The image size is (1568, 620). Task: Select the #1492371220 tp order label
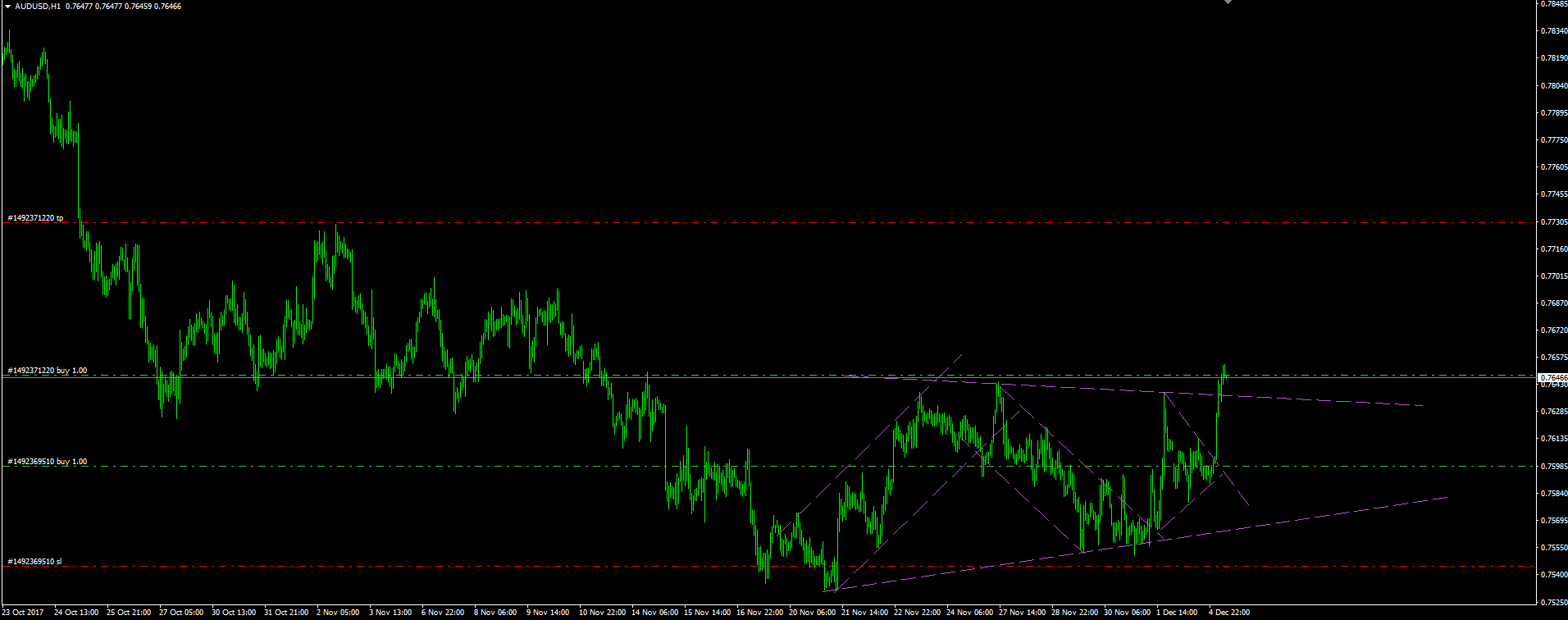pos(35,218)
